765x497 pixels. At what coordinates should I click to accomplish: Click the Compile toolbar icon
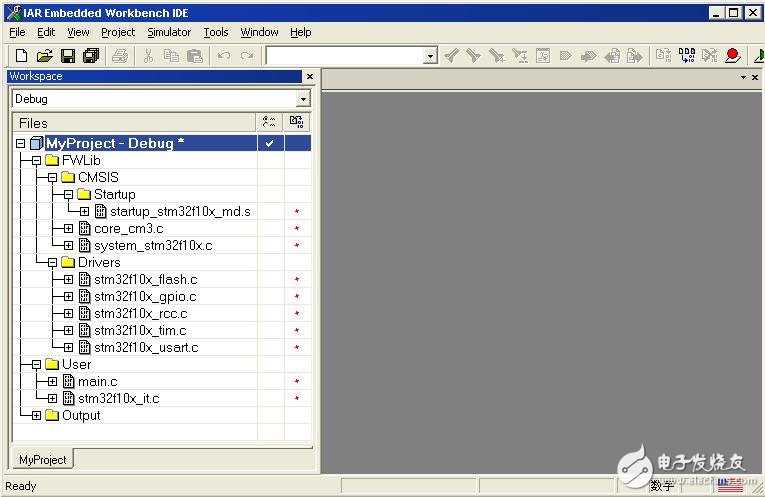tap(664, 56)
